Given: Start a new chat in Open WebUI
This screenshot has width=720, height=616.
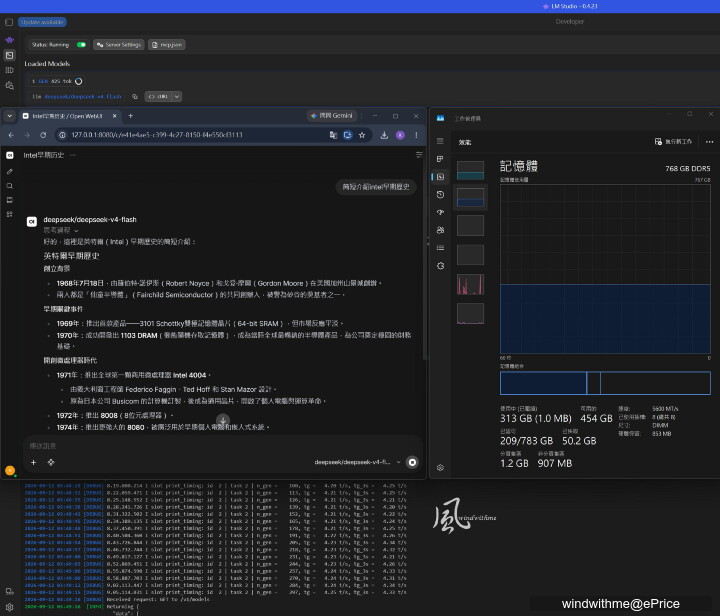Looking at the screenshot, I should pos(10,171).
